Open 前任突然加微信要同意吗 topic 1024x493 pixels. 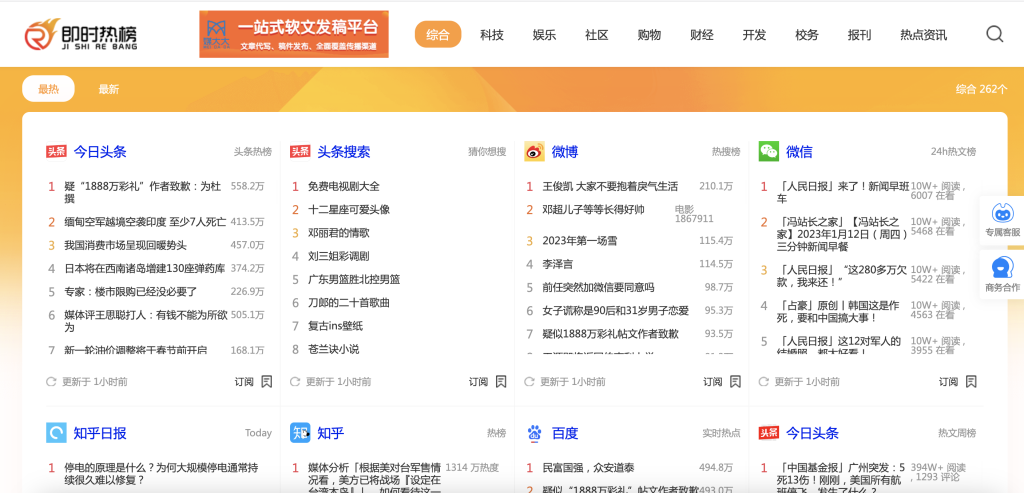click(x=598, y=287)
